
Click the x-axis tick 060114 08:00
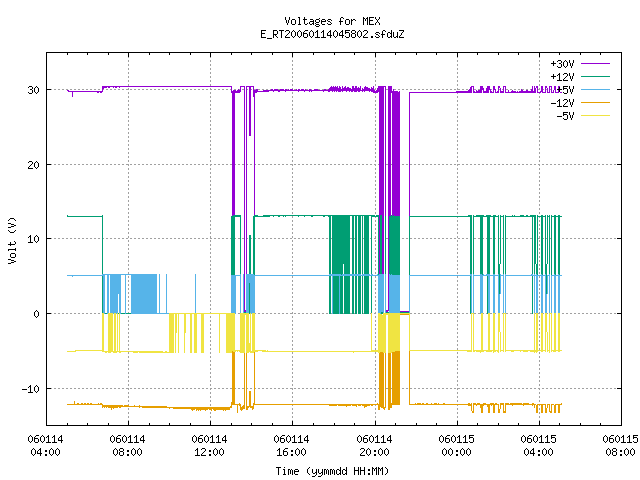click(x=127, y=446)
